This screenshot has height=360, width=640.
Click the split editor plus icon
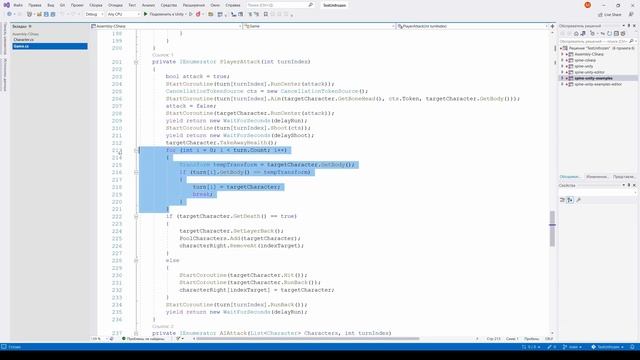[x=552, y=26]
